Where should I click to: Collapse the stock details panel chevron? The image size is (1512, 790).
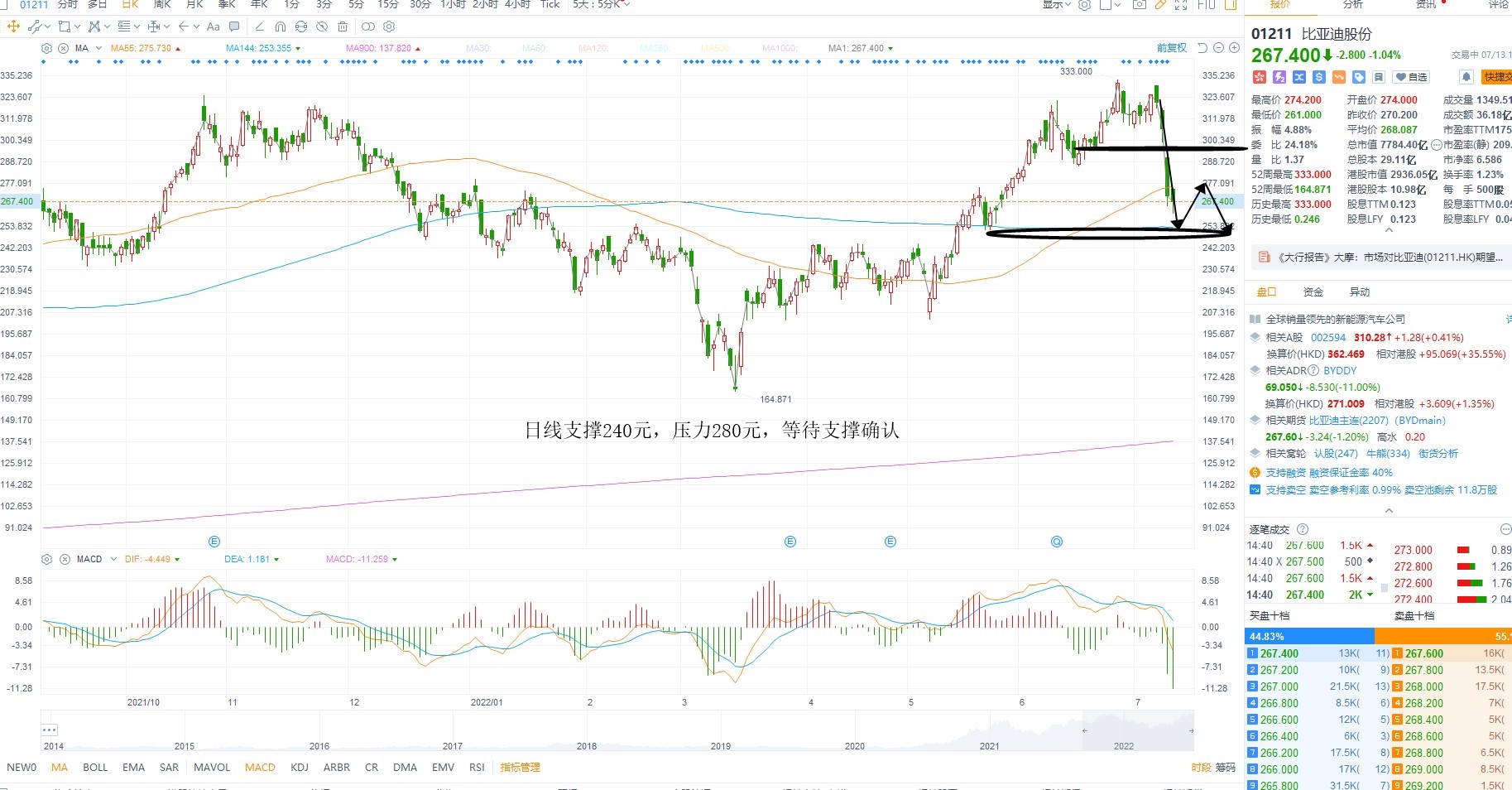click(x=1389, y=230)
